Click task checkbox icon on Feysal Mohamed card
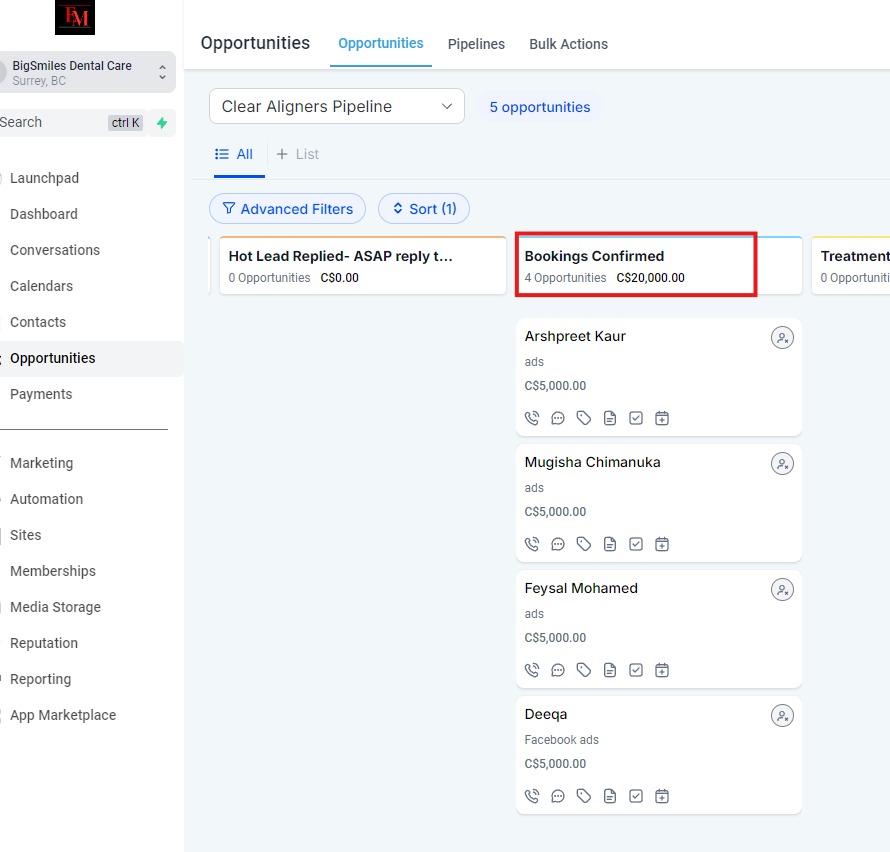Viewport: 890px width, 852px height. tap(636, 670)
